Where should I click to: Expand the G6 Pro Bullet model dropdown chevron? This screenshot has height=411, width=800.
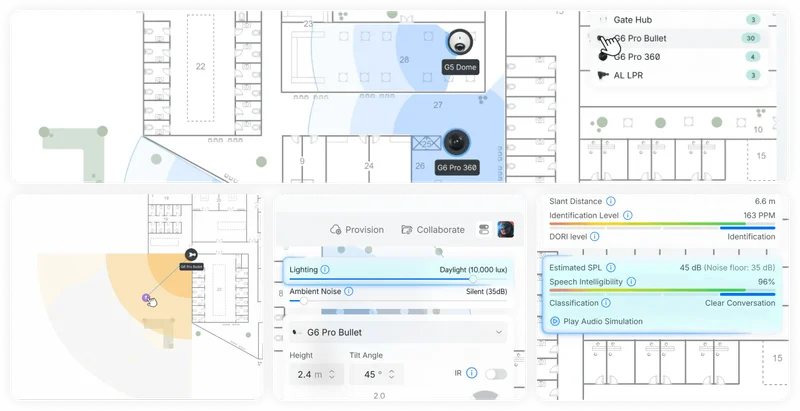498,332
